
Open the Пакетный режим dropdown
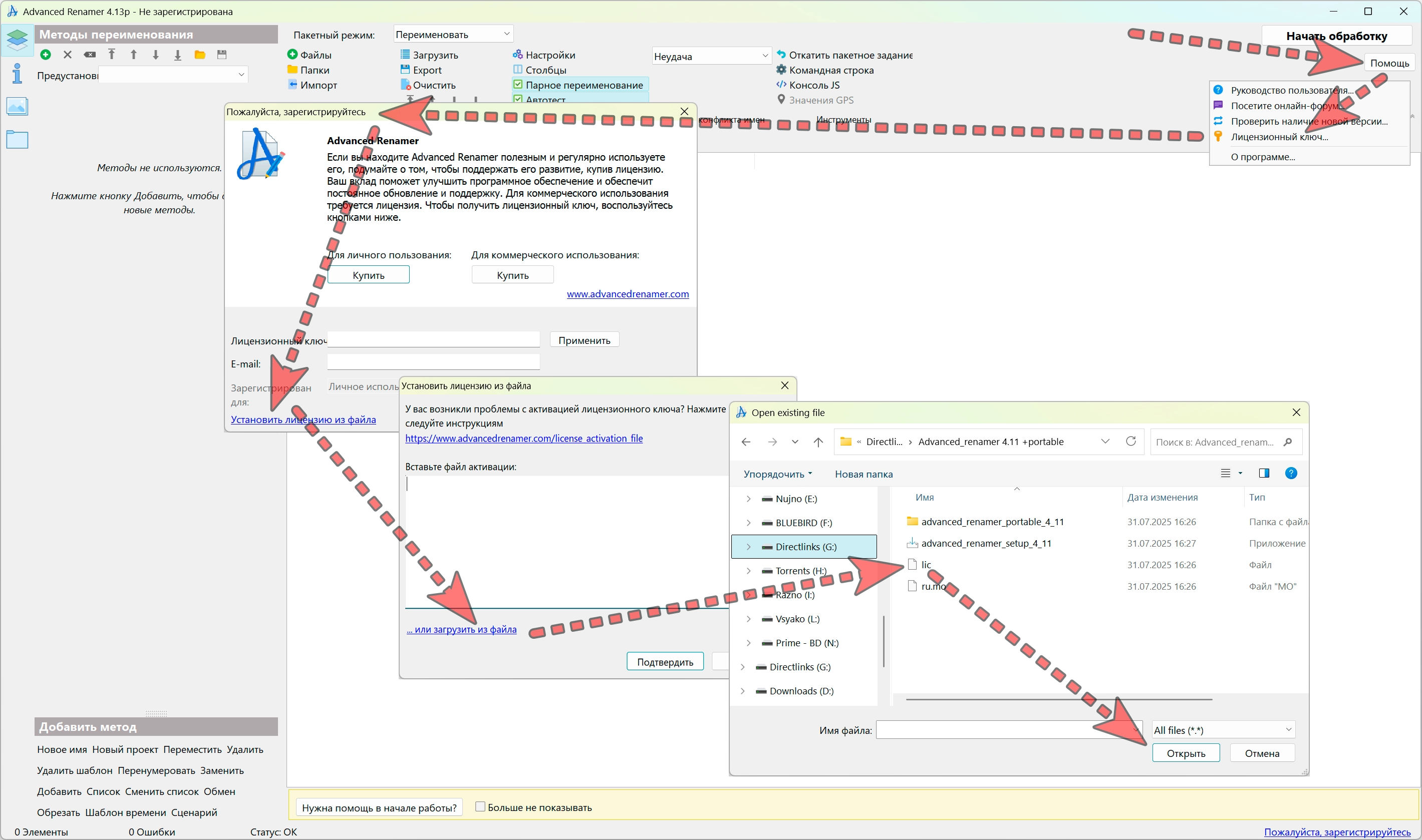[452, 34]
